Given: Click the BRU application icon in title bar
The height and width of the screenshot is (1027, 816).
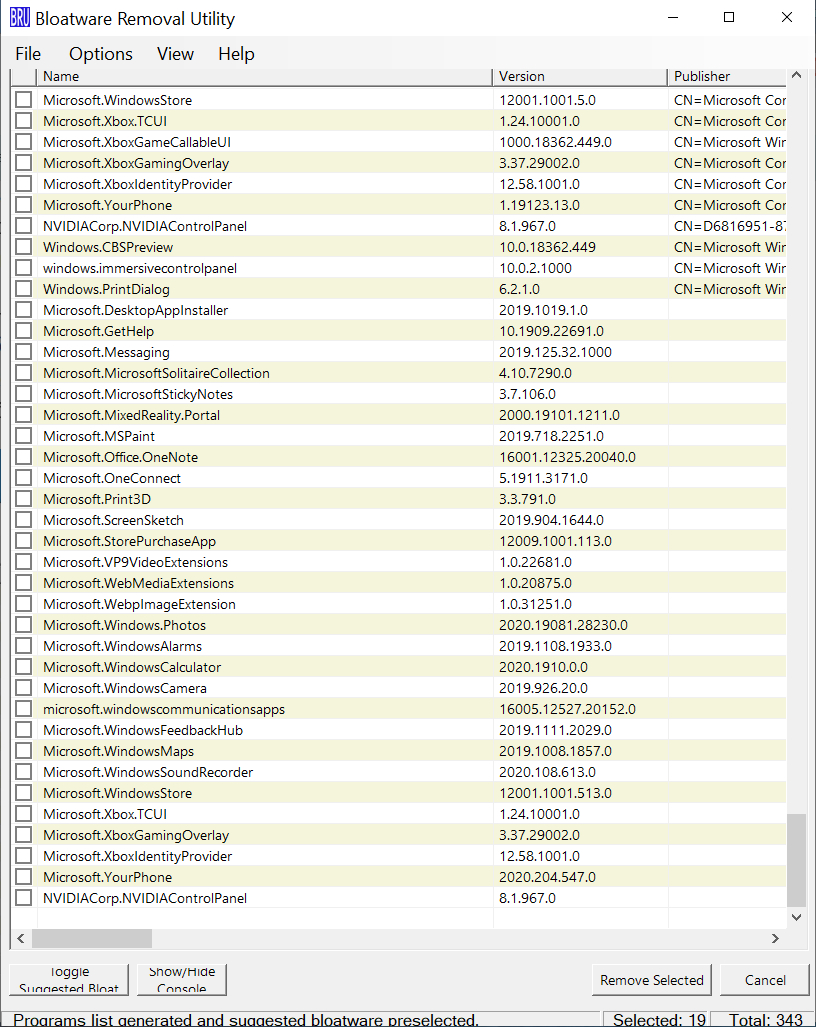Looking at the screenshot, I should pos(20,18).
